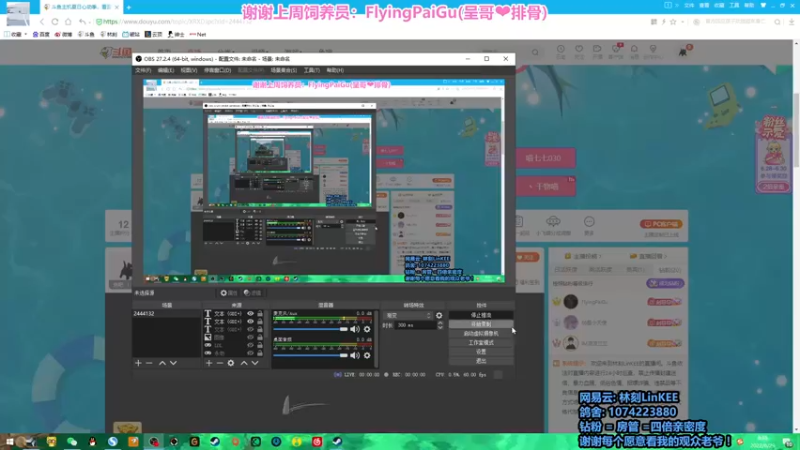Open 暗七七030 pink button on Douyu page
The width and height of the screenshot is (800, 450).
pos(545,158)
